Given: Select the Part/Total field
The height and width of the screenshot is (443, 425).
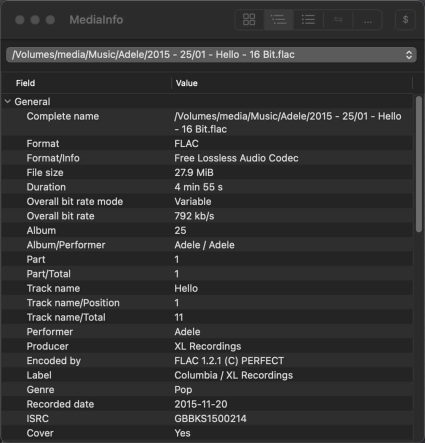Looking at the screenshot, I should [x=207, y=274].
